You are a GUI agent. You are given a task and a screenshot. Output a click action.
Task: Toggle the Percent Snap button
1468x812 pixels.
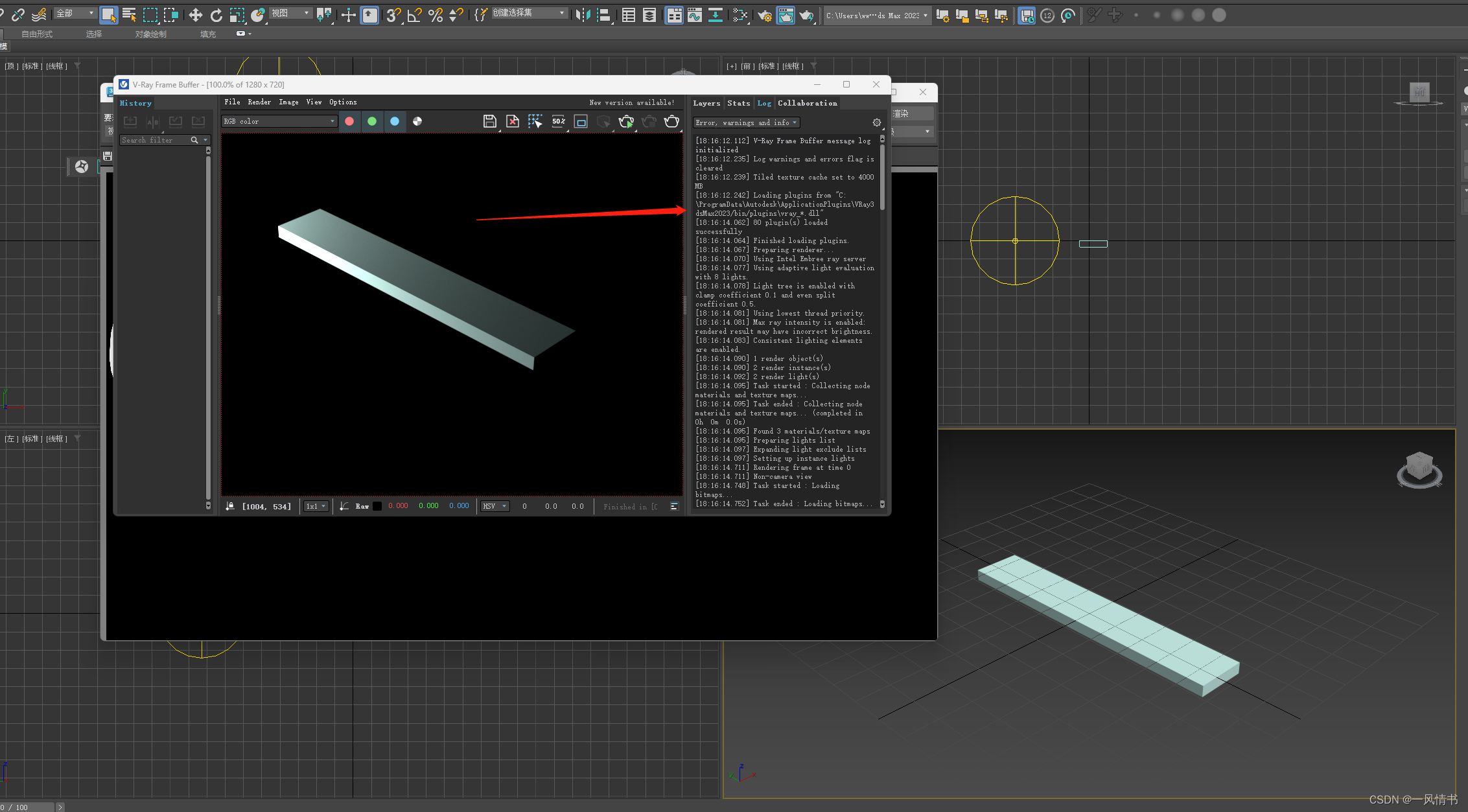pos(436,15)
